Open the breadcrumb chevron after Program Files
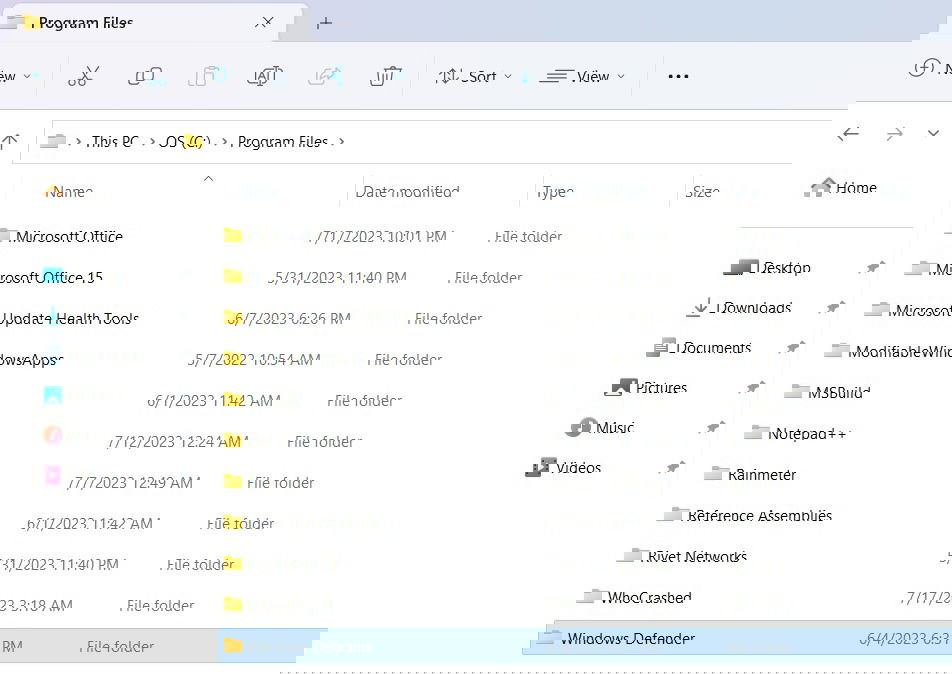 pyautogui.click(x=340, y=141)
